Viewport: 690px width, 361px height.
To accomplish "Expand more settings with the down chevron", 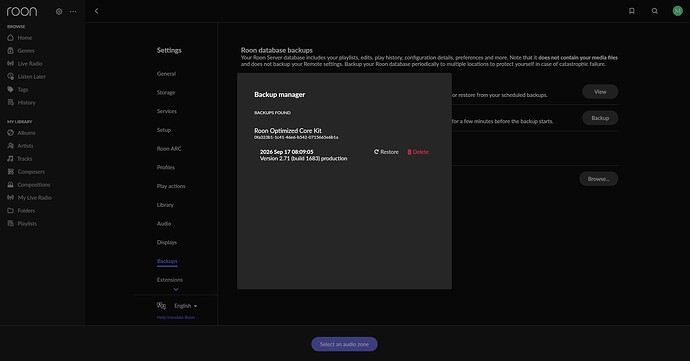I will coord(176,289).
